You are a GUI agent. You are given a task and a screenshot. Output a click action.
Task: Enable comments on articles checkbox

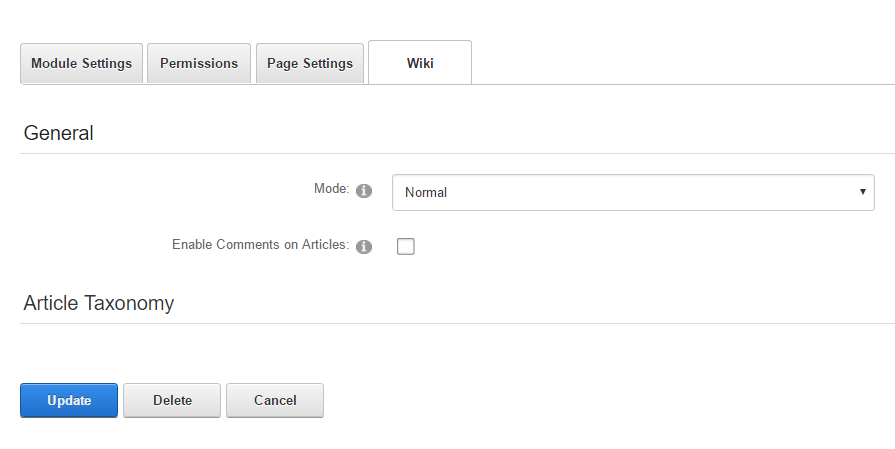(x=406, y=246)
